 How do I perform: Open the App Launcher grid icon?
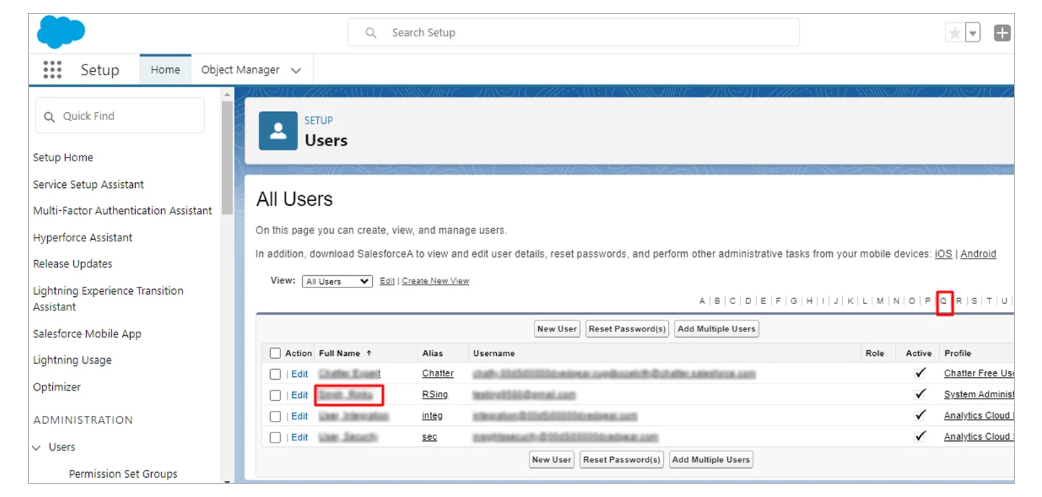52,70
